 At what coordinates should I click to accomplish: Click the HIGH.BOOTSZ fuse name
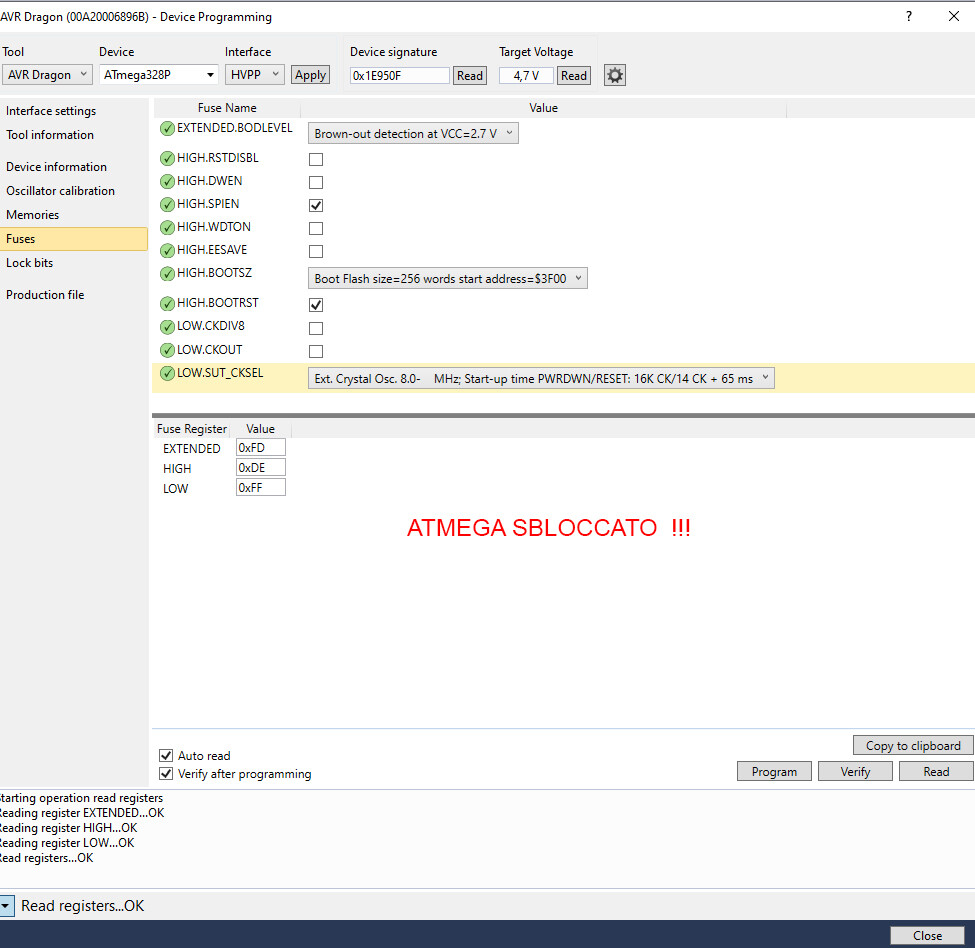tap(215, 273)
